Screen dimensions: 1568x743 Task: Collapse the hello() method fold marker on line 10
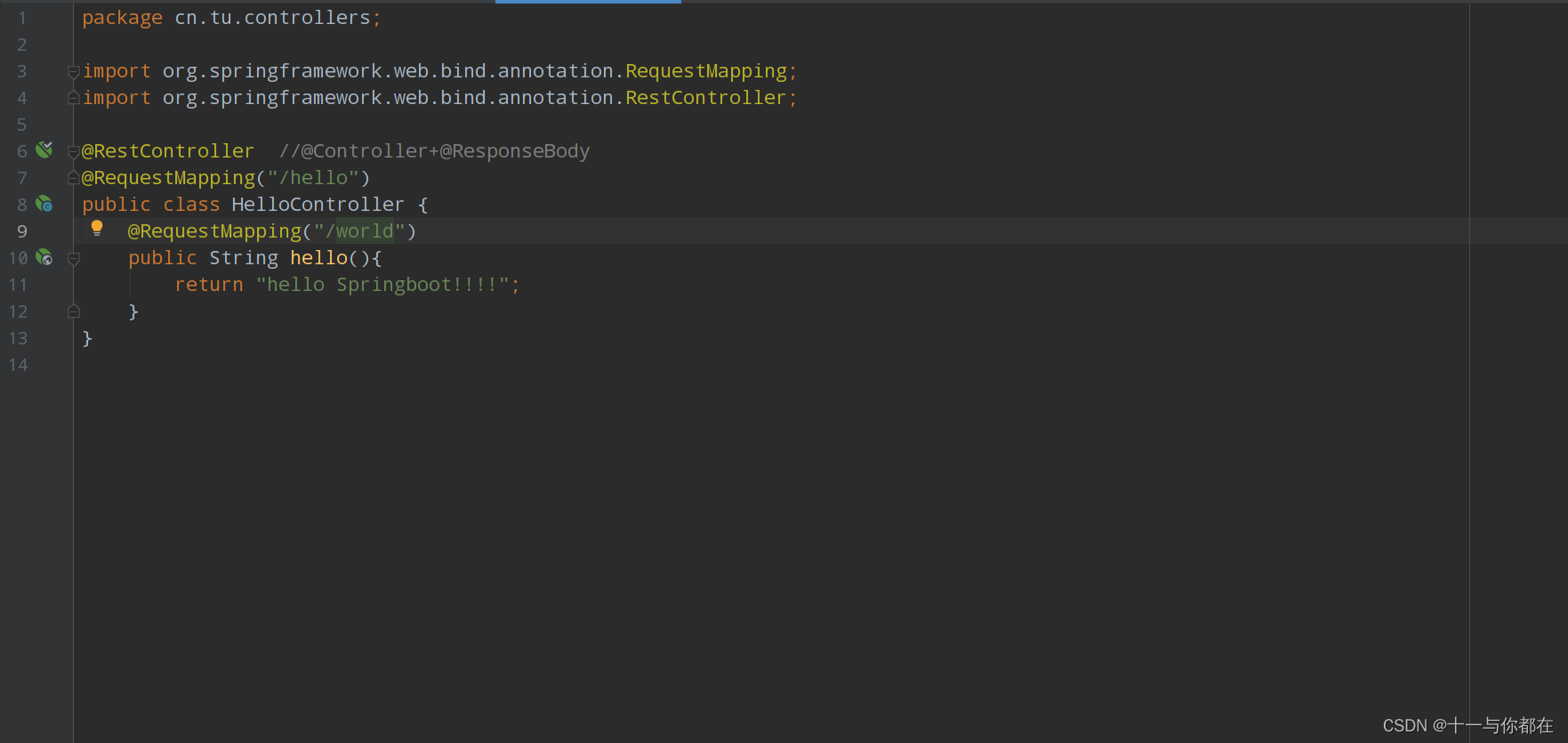click(x=74, y=258)
